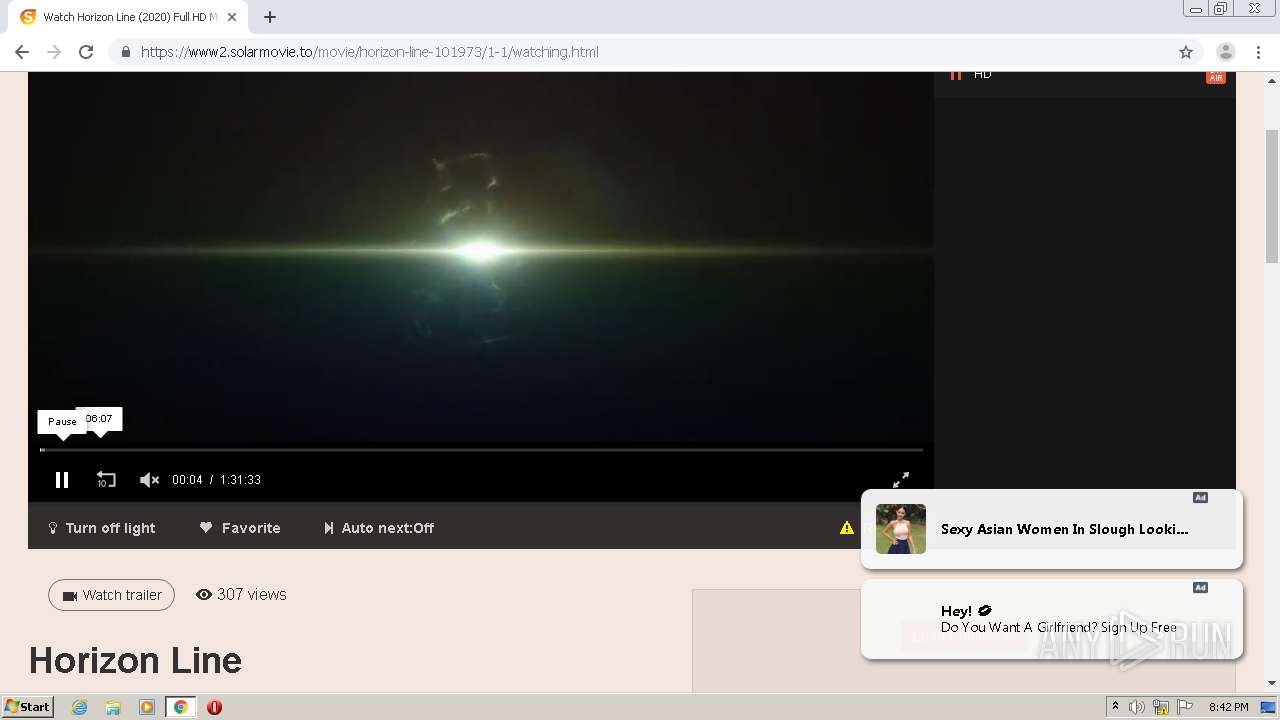This screenshot has width=1280, height=720.
Task: Open the Hey! girlfriend ad notification
Action: point(1052,619)
